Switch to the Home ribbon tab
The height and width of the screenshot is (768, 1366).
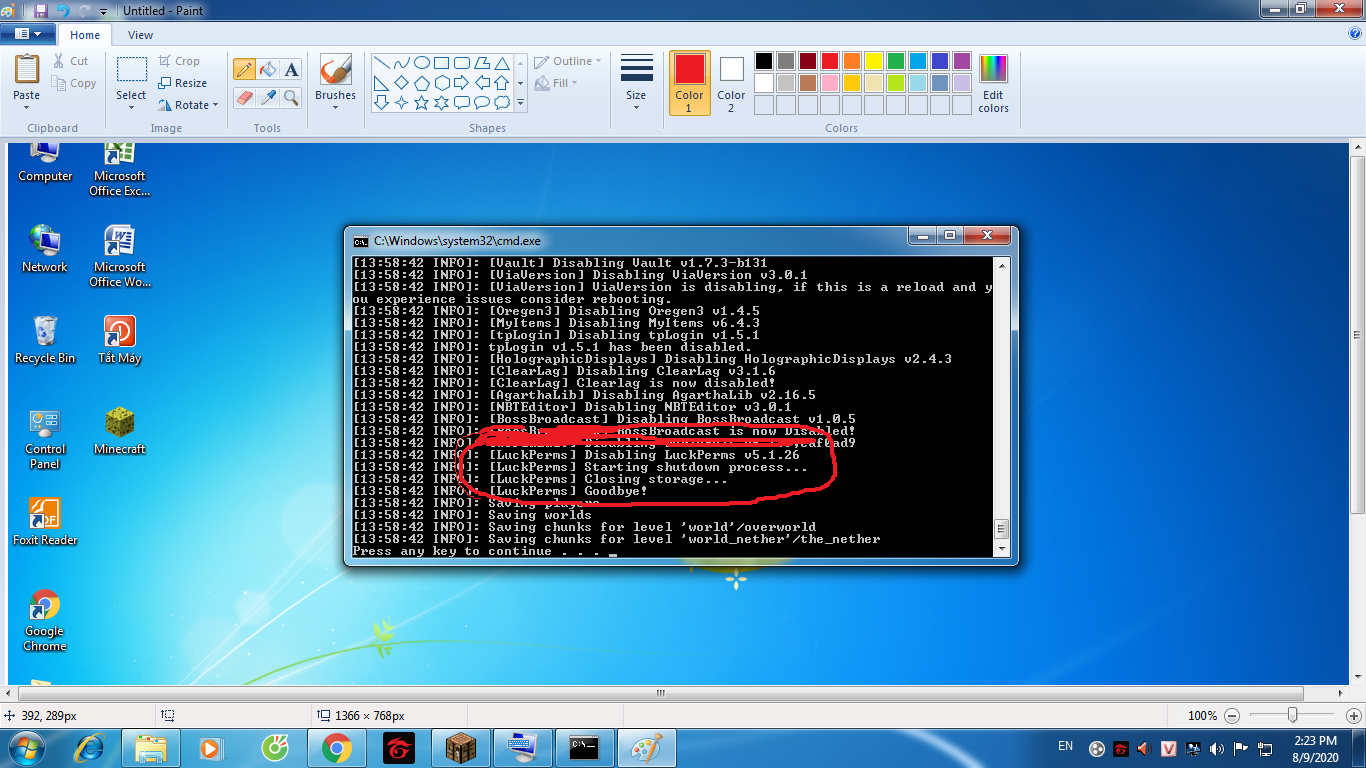85,35
